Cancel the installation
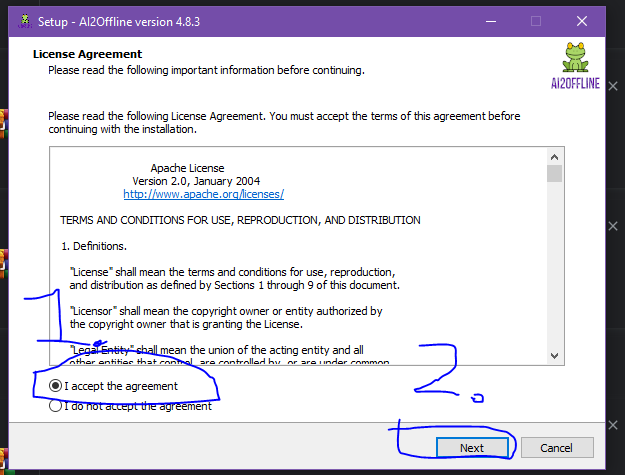The height and width of the screenshot is (475, 625). coord(555,448)
